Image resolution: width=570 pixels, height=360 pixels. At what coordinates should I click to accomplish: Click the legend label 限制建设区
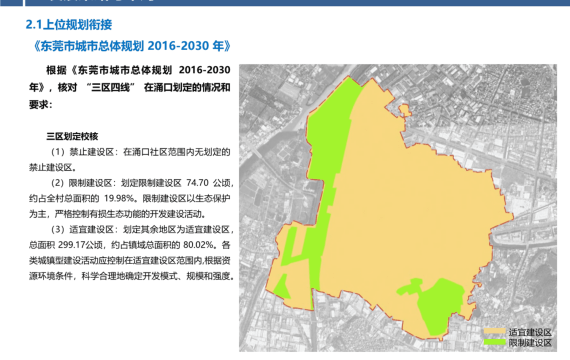530,343
